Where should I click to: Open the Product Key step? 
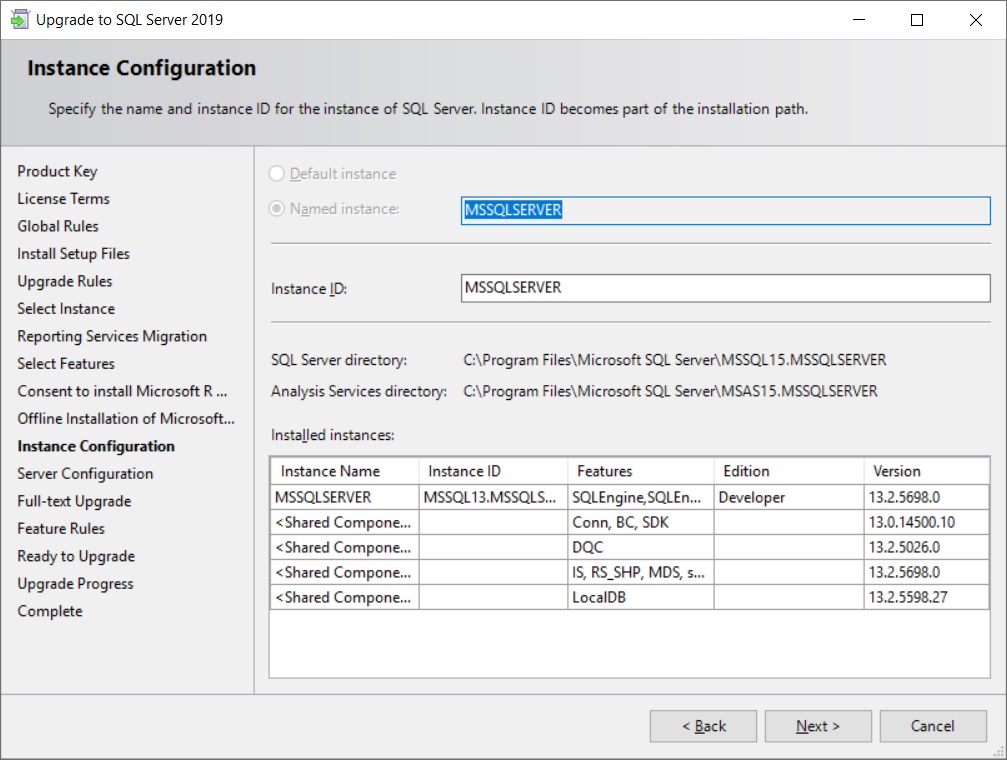coord(57,172)
